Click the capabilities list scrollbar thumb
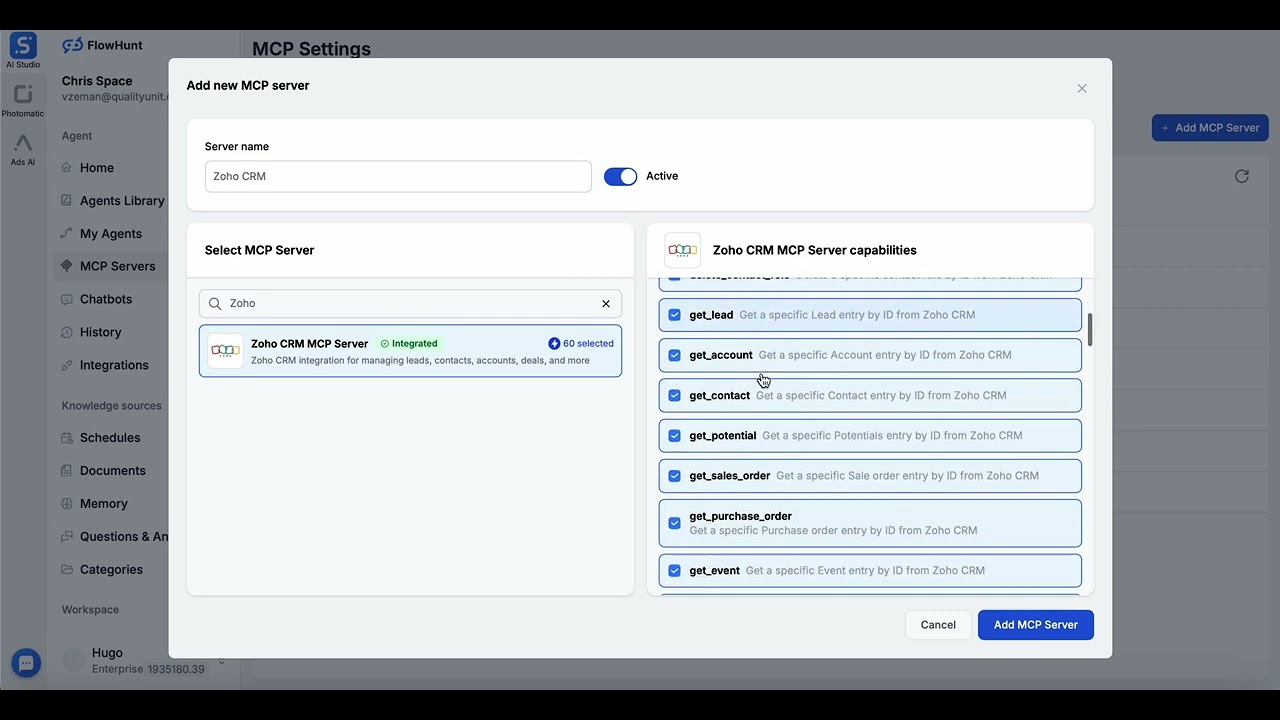Screen dimensions: 1280x720 (1089, 329)
